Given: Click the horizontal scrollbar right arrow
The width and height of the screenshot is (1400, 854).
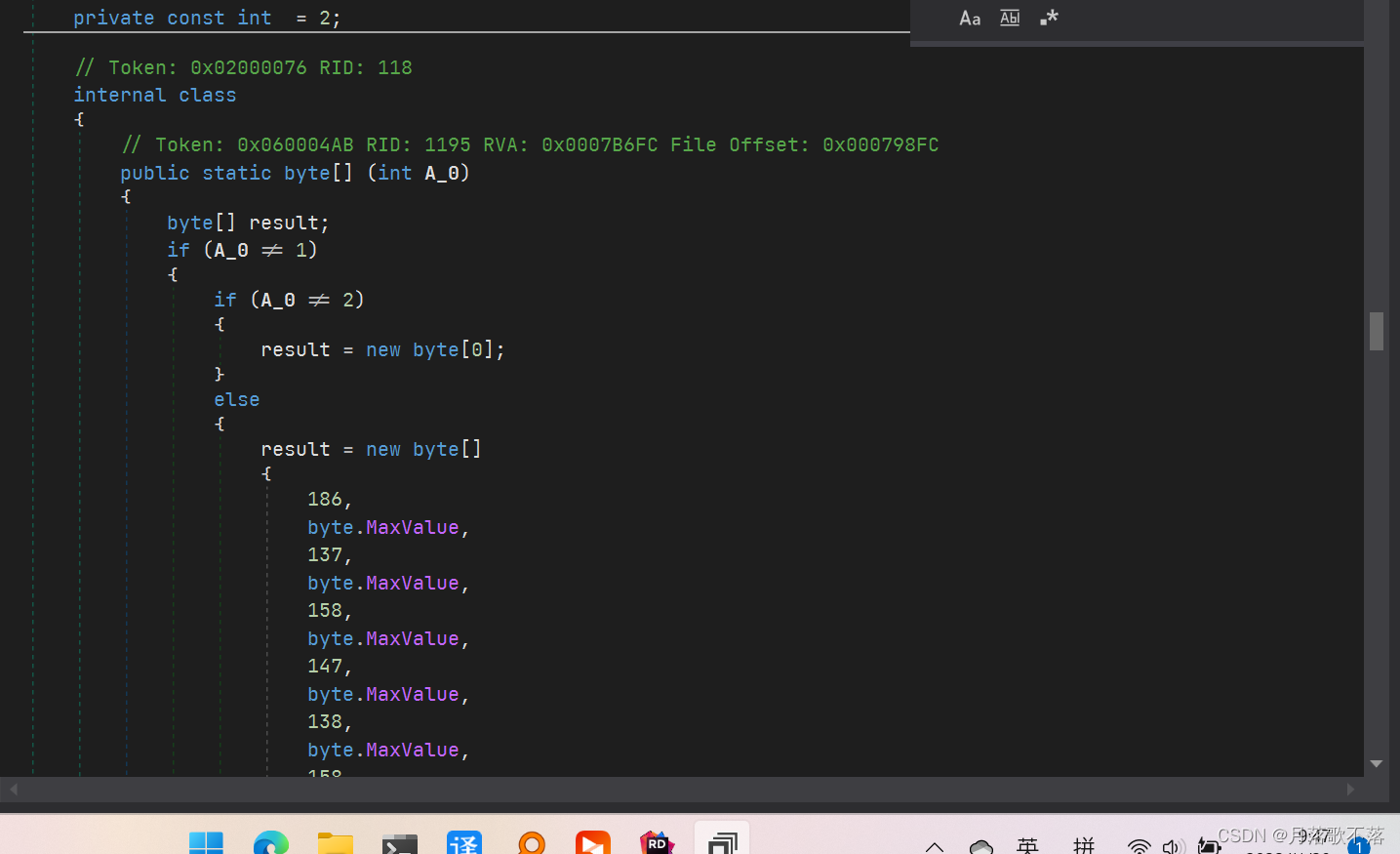Looking at the screenshot, I should [x=1350, y=789].
